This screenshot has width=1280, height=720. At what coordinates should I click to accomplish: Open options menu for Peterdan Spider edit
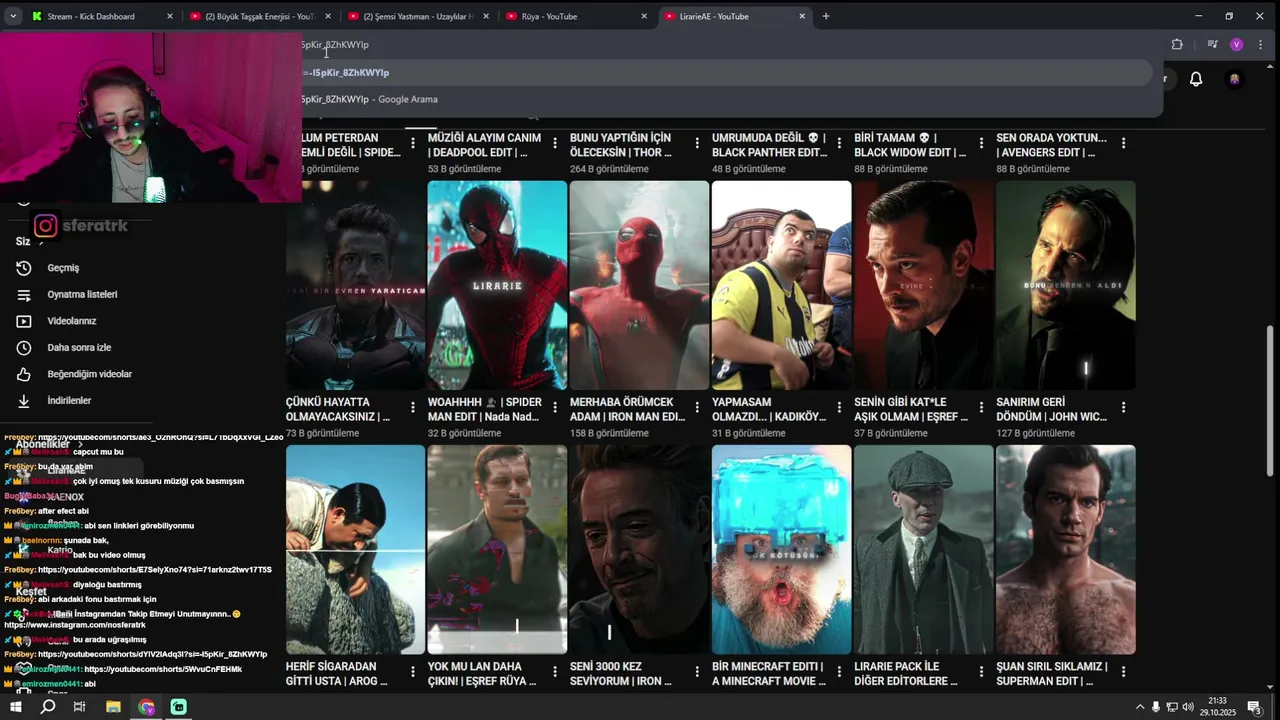[413, 144]
